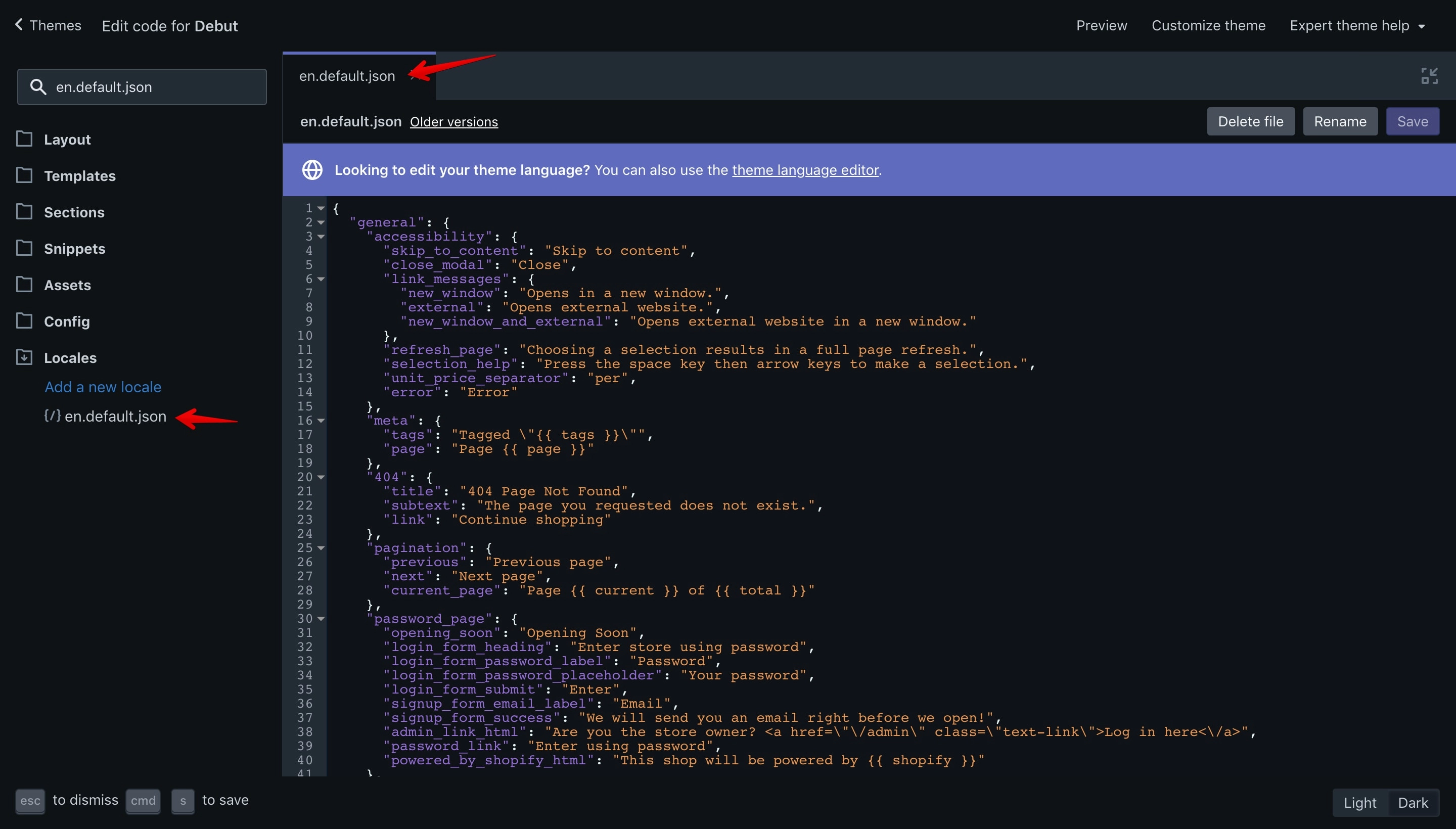This screenshot has height=829, width=1456.
Task: Click Edit code for Debut heading
Action: (170, 26)
